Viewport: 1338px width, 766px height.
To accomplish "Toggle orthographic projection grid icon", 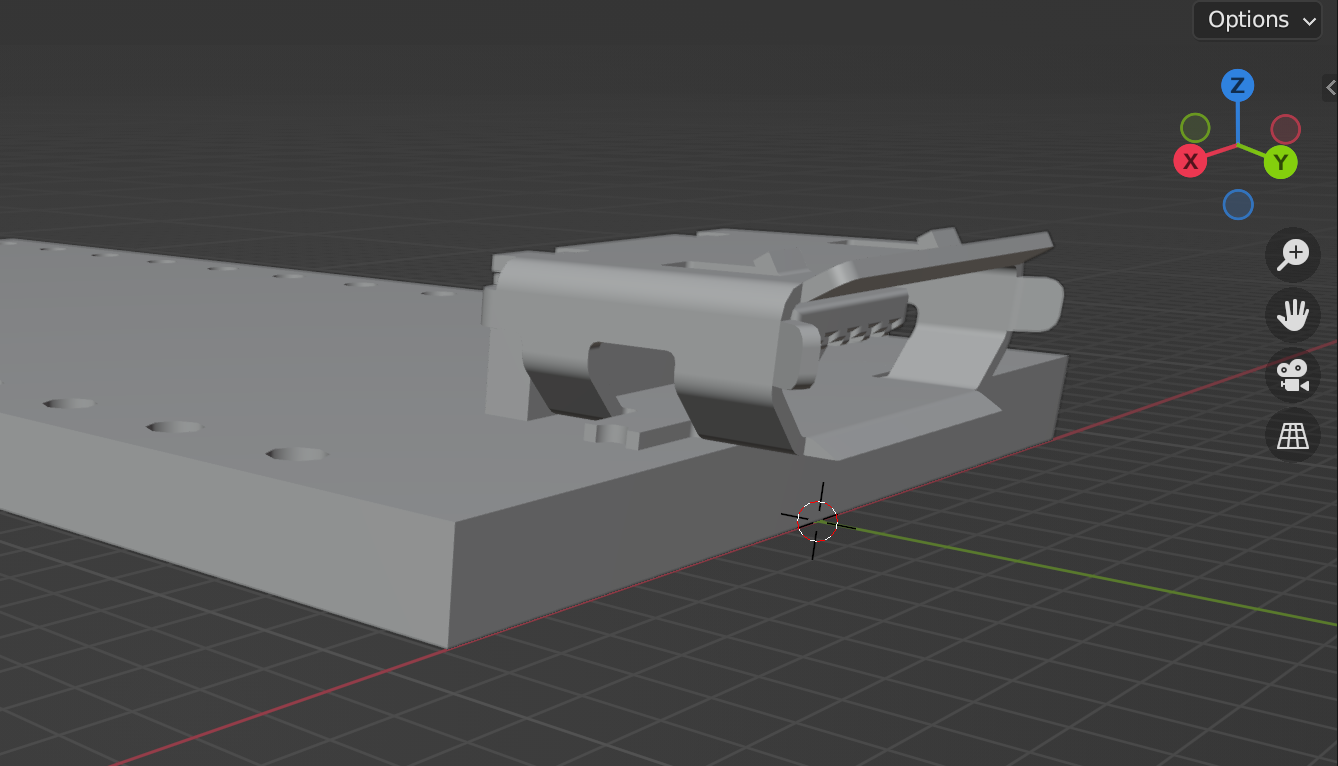I will (1292, 434).
